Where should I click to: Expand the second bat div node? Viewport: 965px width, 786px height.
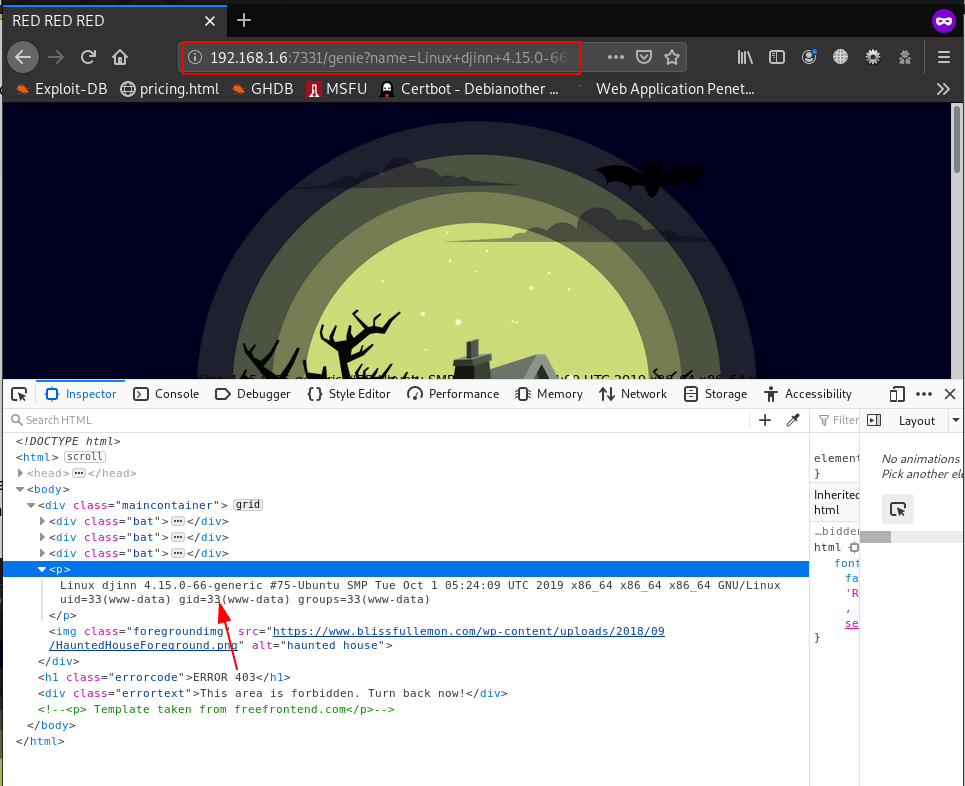click(42, 537)
